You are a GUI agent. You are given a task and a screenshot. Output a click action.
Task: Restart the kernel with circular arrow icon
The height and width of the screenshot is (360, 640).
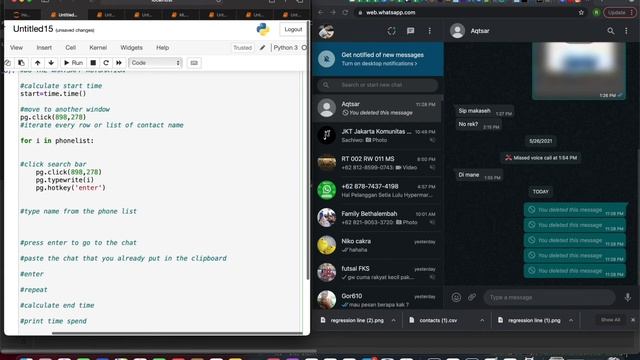coord(106,63)
